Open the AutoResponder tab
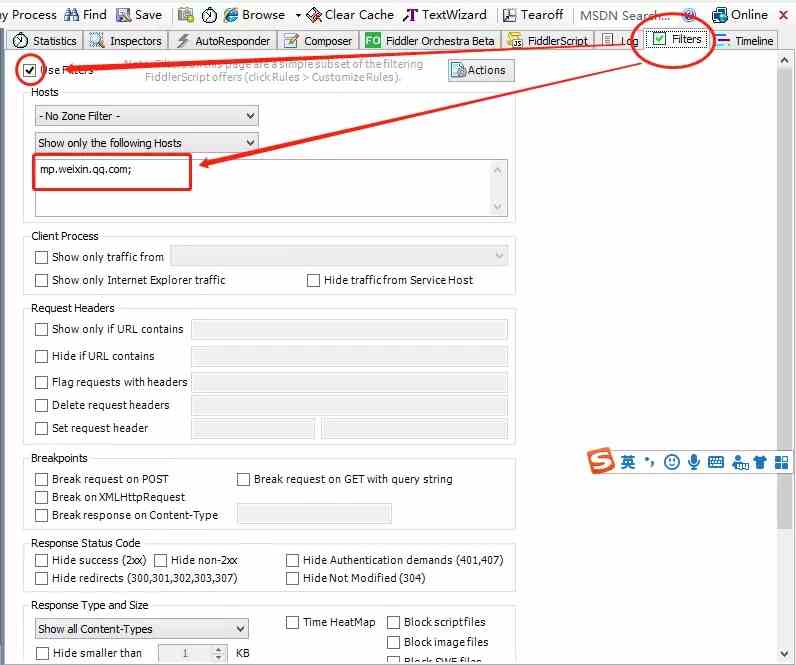This screenshot has height=665, width=796. [x=222, y=41]
